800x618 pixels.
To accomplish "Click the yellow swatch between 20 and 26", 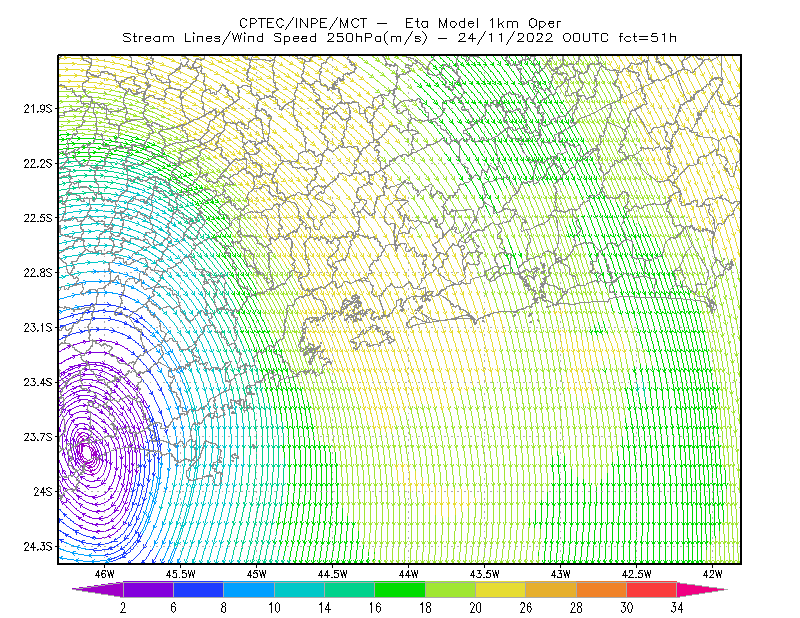I will pos(501,589).
